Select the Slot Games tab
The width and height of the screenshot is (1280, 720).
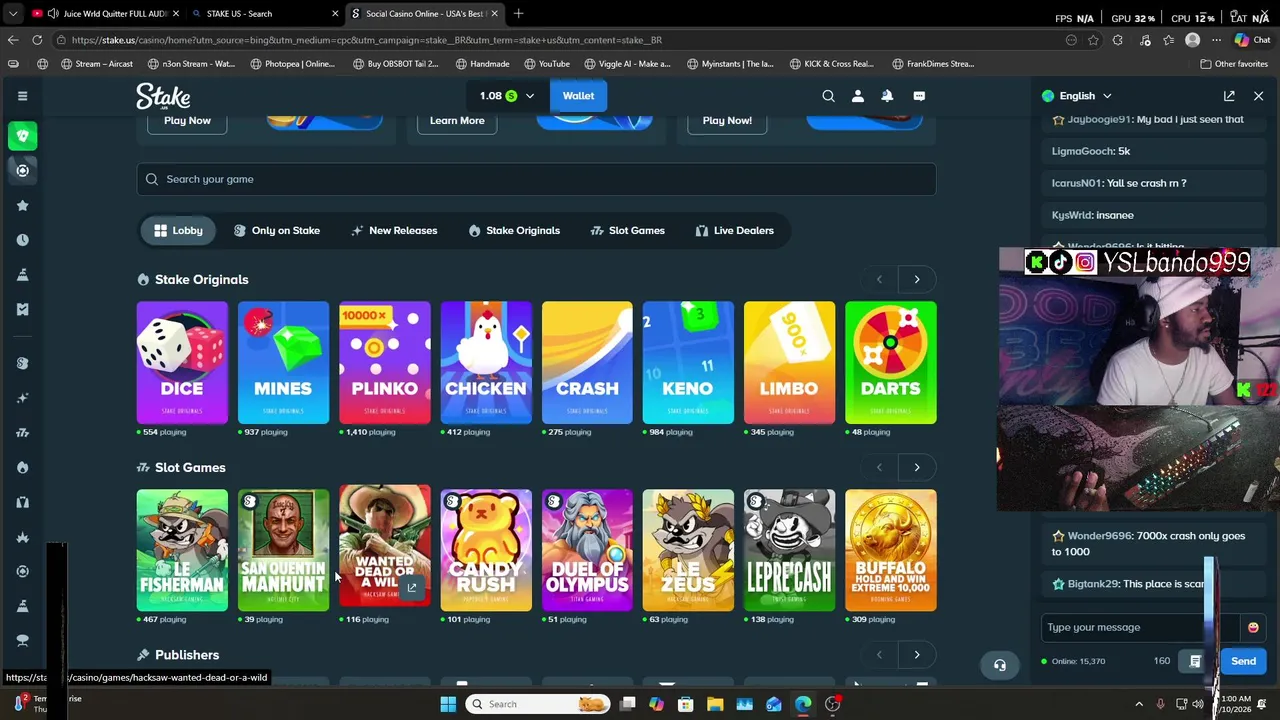(x=628, y=230)
